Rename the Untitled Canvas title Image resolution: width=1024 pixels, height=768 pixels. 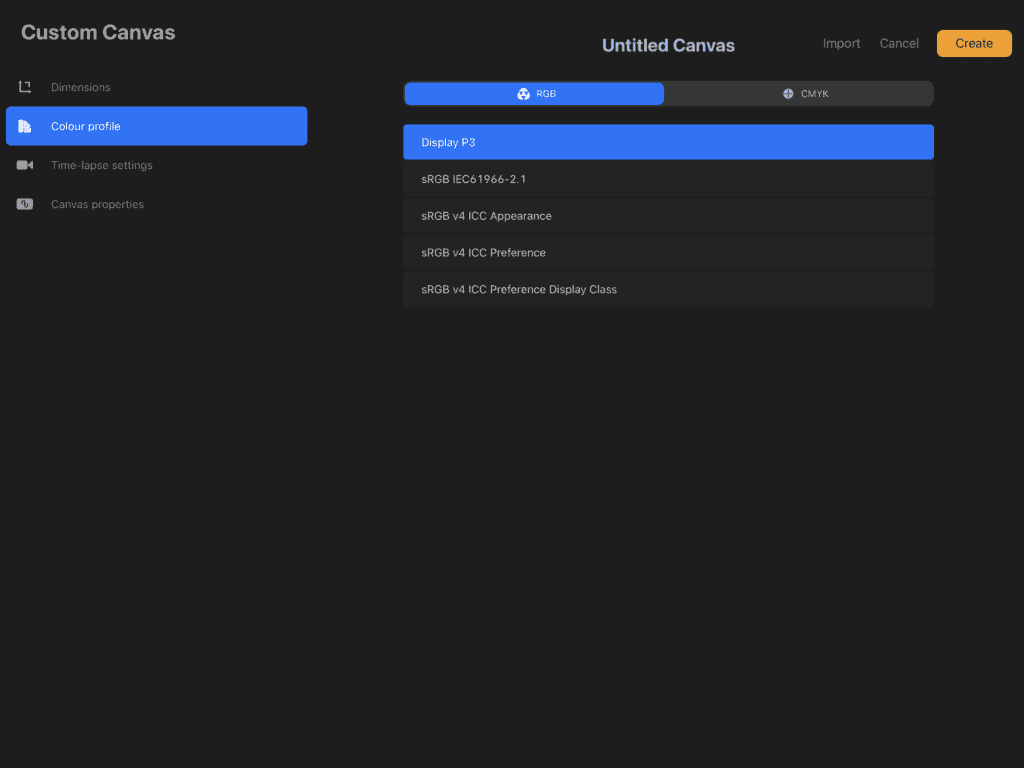tap(668, 44)
